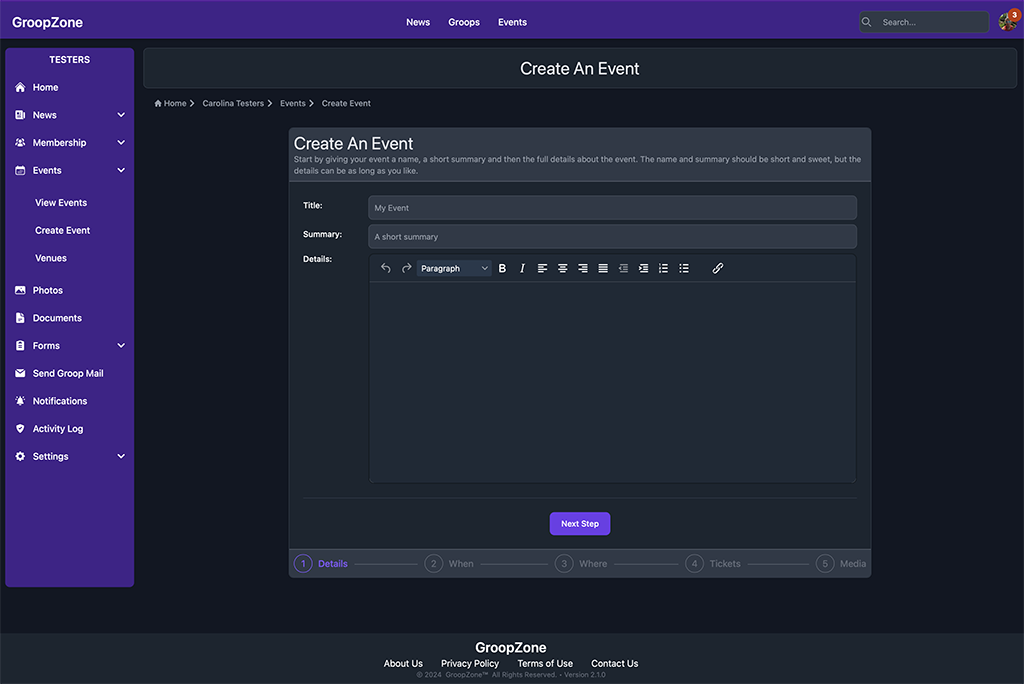Open Groops in the top navigation
The height and width of the screenshot is (684, 1024).
[x=464, y=22]
